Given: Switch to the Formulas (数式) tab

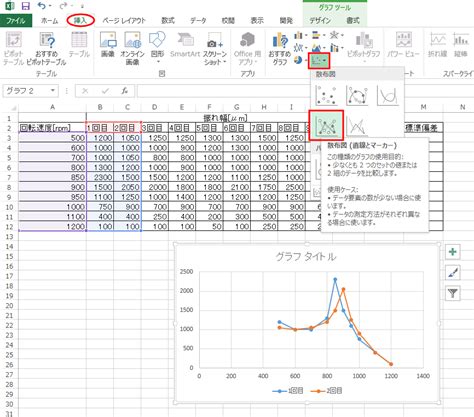Looking at the screenshot, I should click(168, 21).
